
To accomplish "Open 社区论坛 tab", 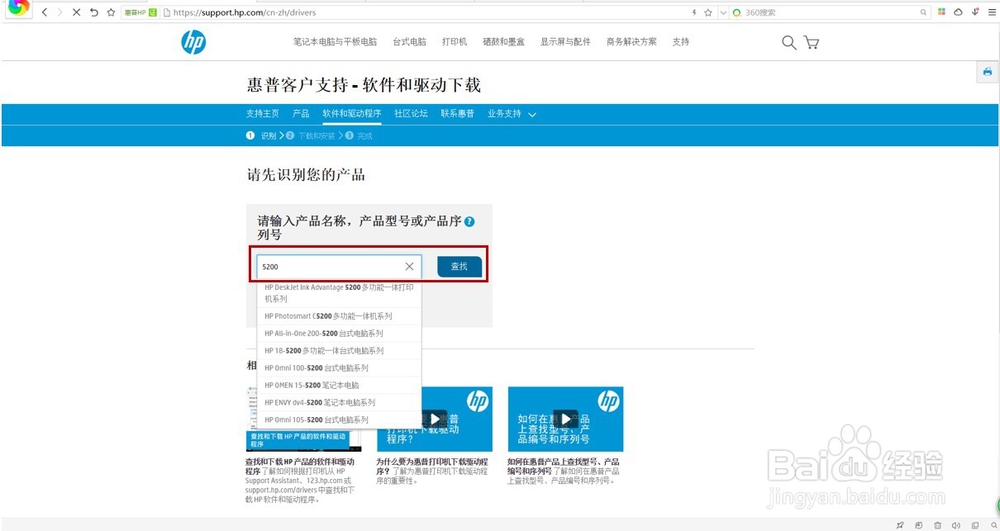I will (411, 113).
